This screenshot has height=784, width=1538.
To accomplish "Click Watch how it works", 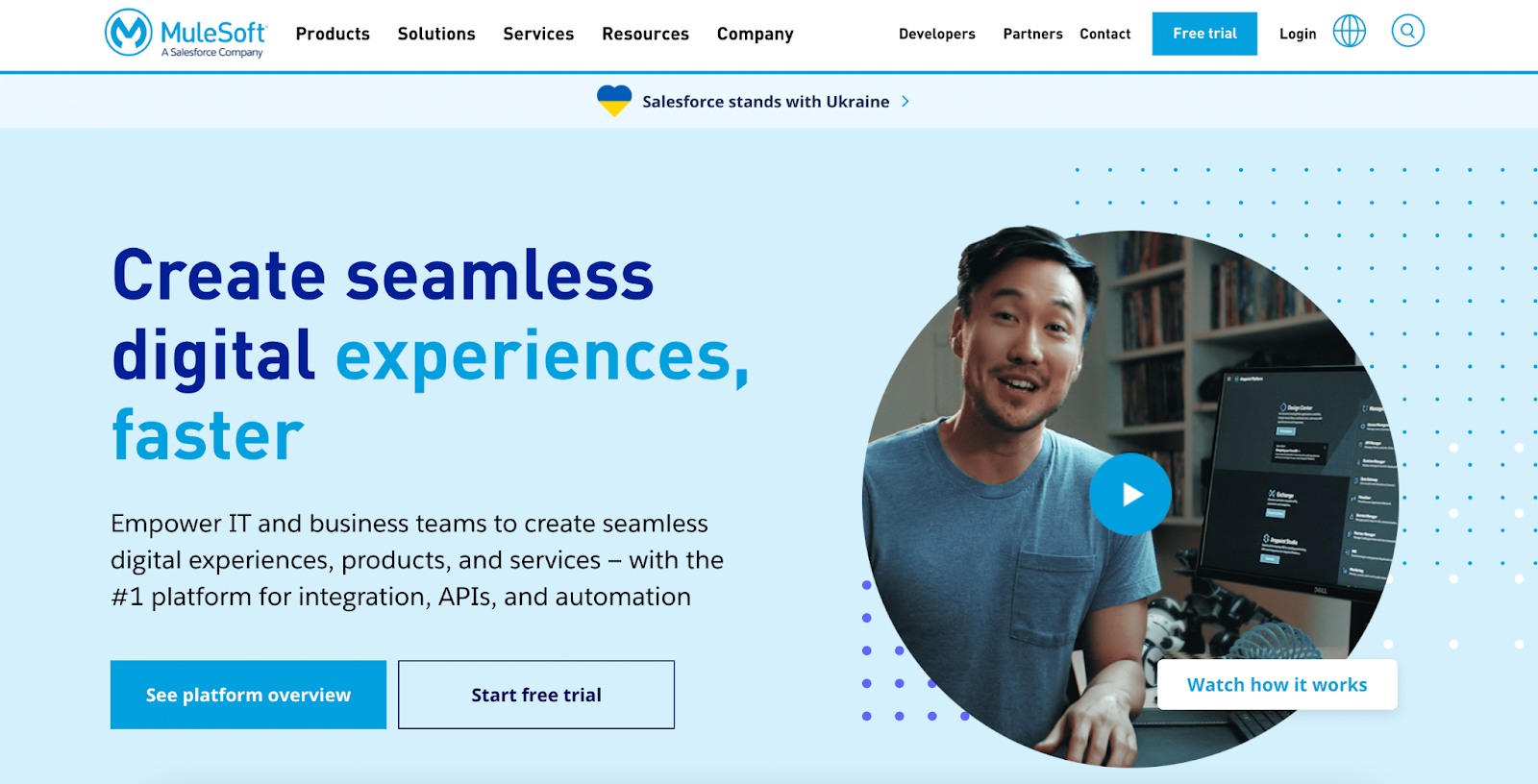I will [x=1277, y=684].
